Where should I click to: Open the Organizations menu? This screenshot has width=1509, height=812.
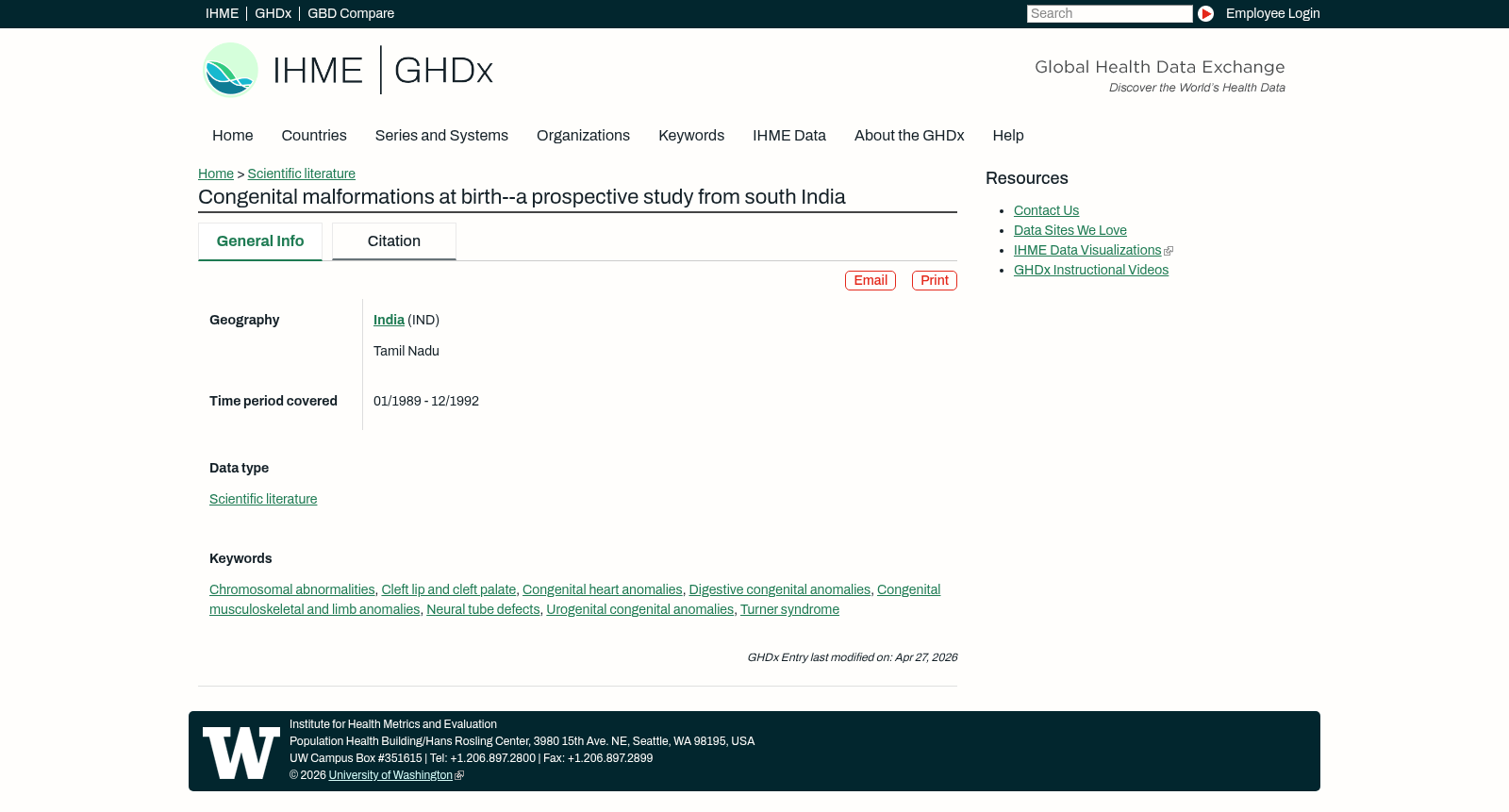[x=583, y=135]
